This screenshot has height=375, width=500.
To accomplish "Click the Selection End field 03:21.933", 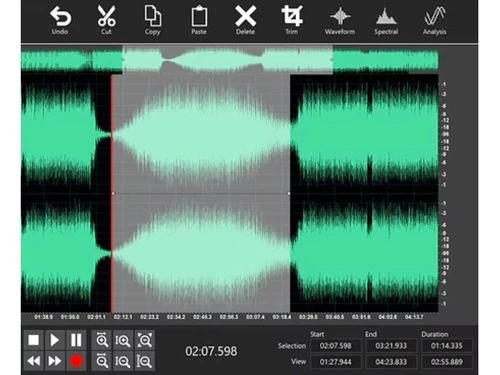I will click(x=391, y=346).
